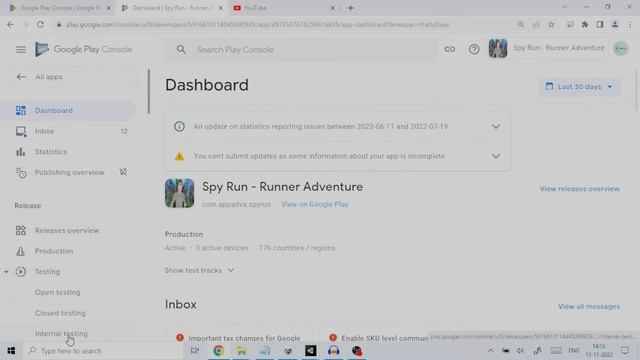640x360 pixels.
Task: Open Open testing track
Action: [58, 293]
